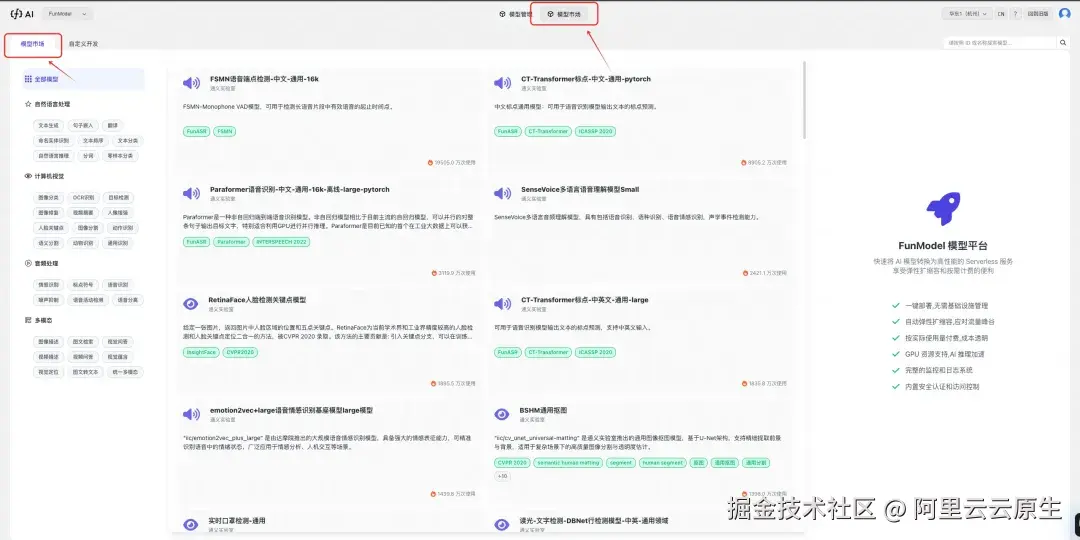Click the search magnifier icon

[x=1063, y=43]
